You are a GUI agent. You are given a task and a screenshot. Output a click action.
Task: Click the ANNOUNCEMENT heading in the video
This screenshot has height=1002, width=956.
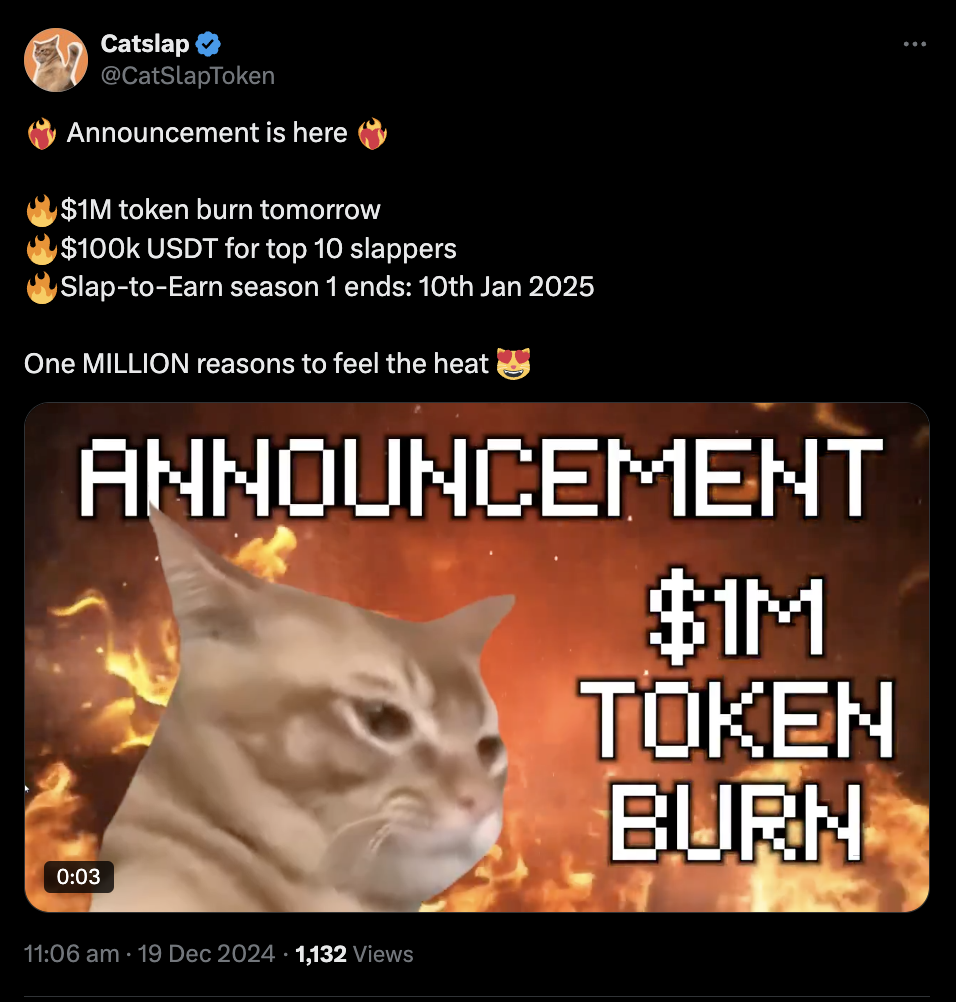coord(481,477)
